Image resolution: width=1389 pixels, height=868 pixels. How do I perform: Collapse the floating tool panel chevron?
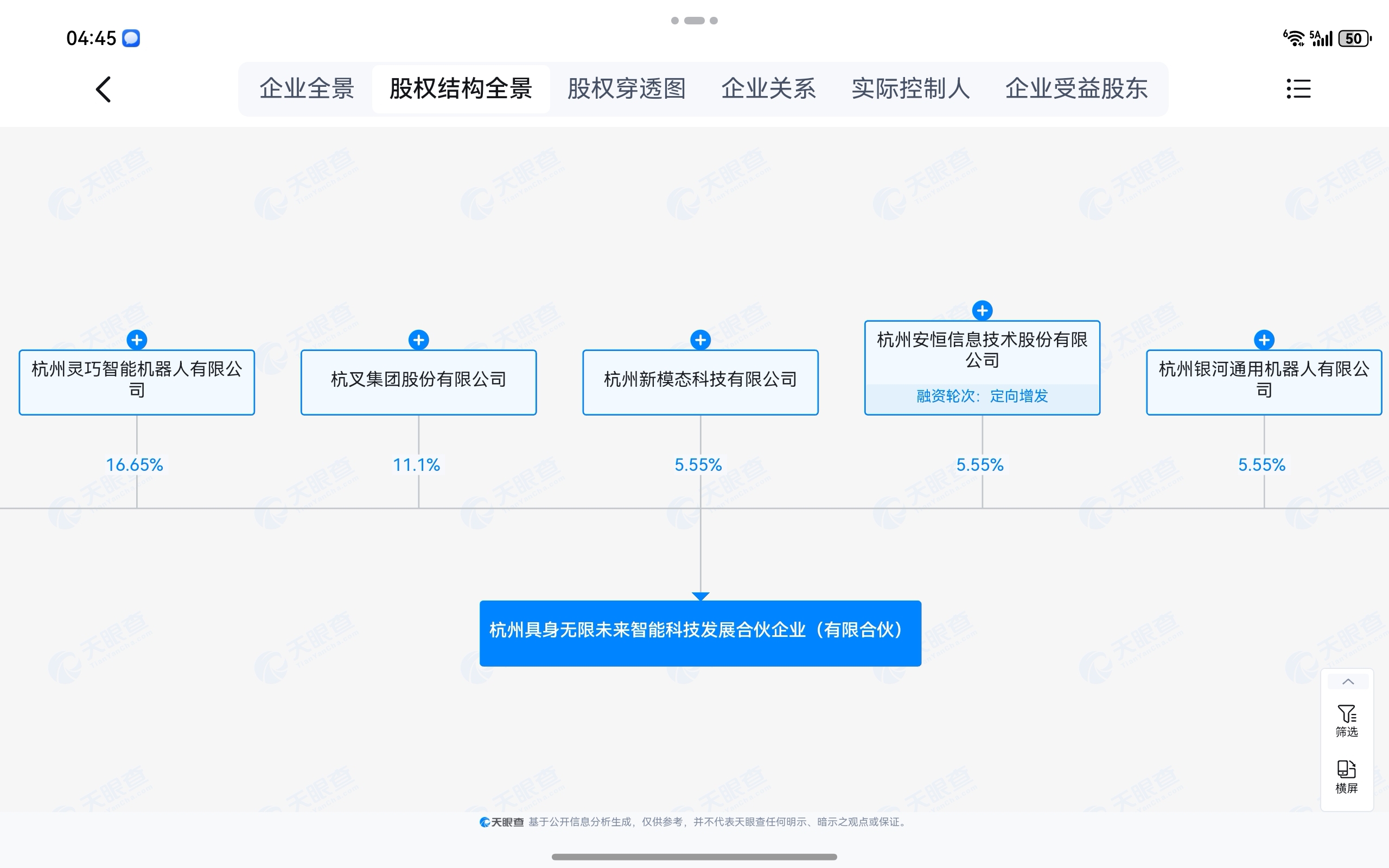click(x=1348, y=682)
